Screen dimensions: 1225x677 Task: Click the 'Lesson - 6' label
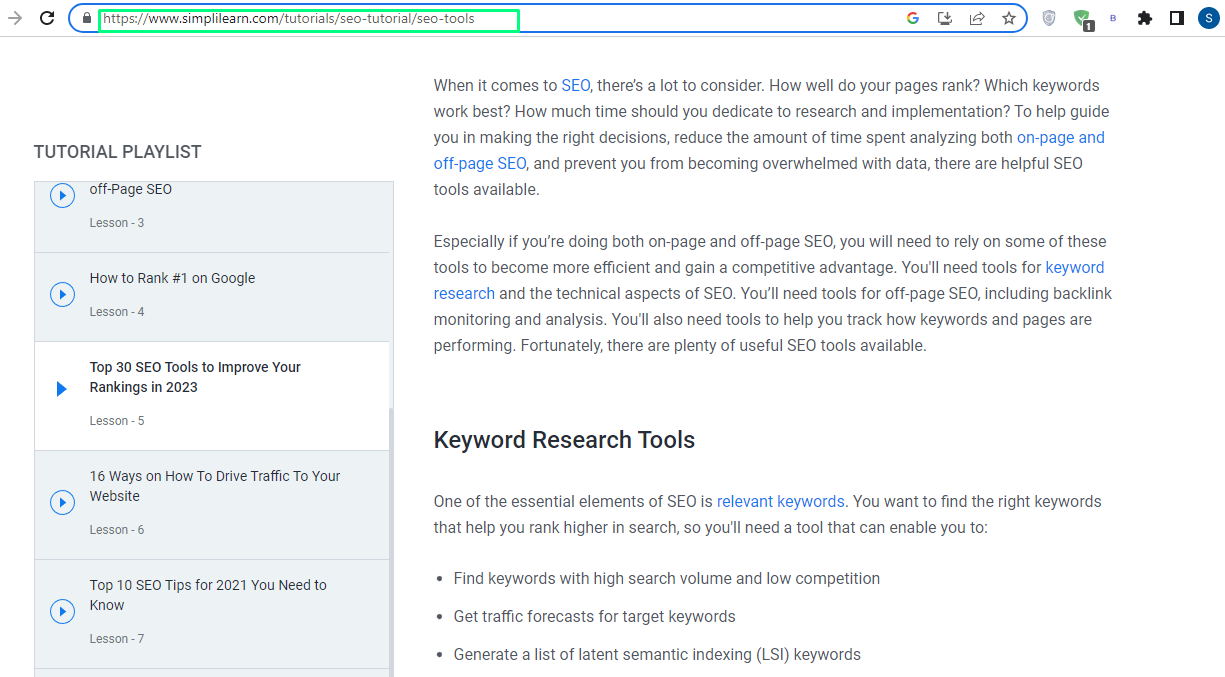click(117, 530)
